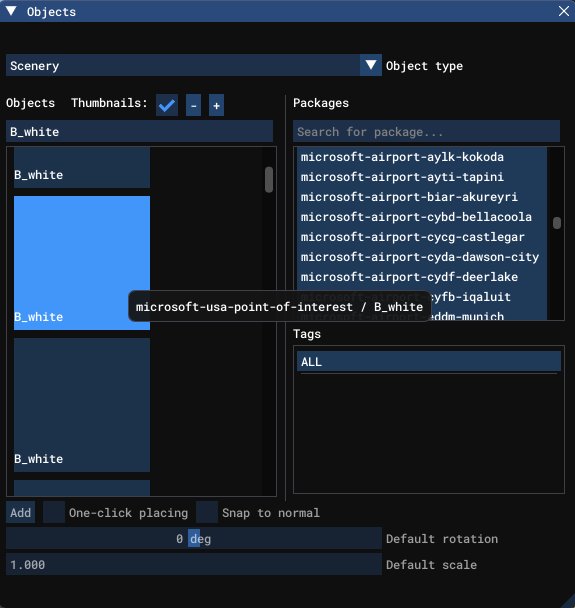Close the Objects window
575x608 pixels.
(564, 11)
